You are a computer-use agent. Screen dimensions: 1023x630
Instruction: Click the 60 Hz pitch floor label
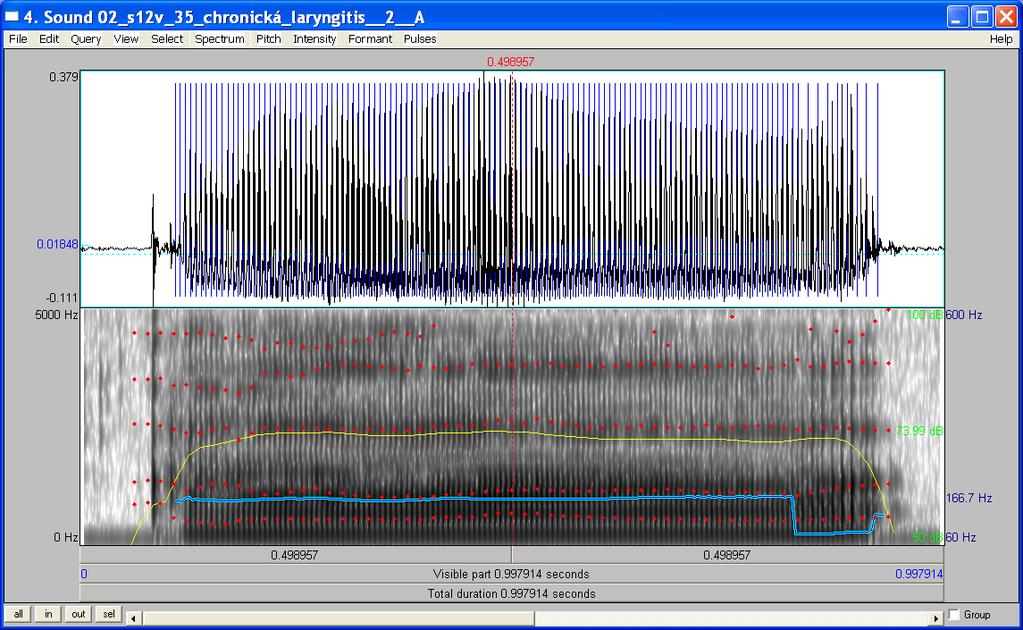tap(960, 538)
